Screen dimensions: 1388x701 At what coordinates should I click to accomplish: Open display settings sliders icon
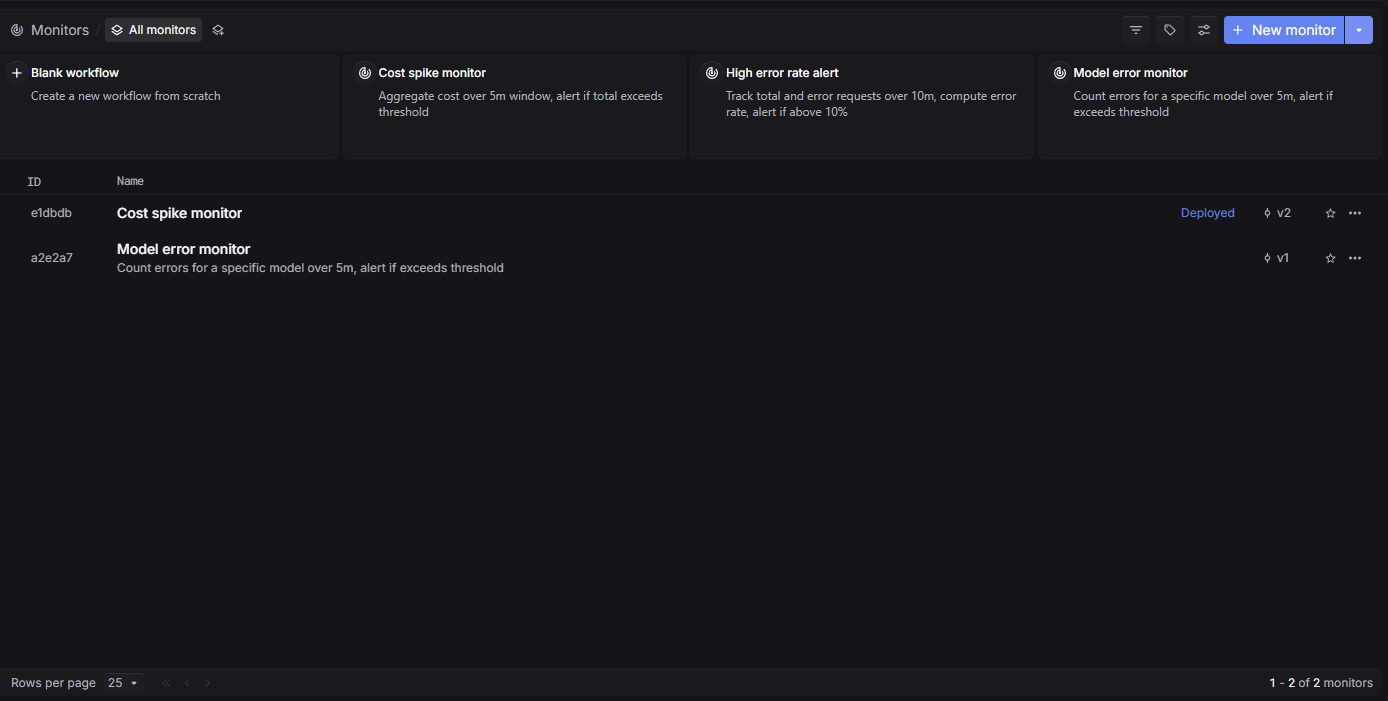[x=1204, y=30]
